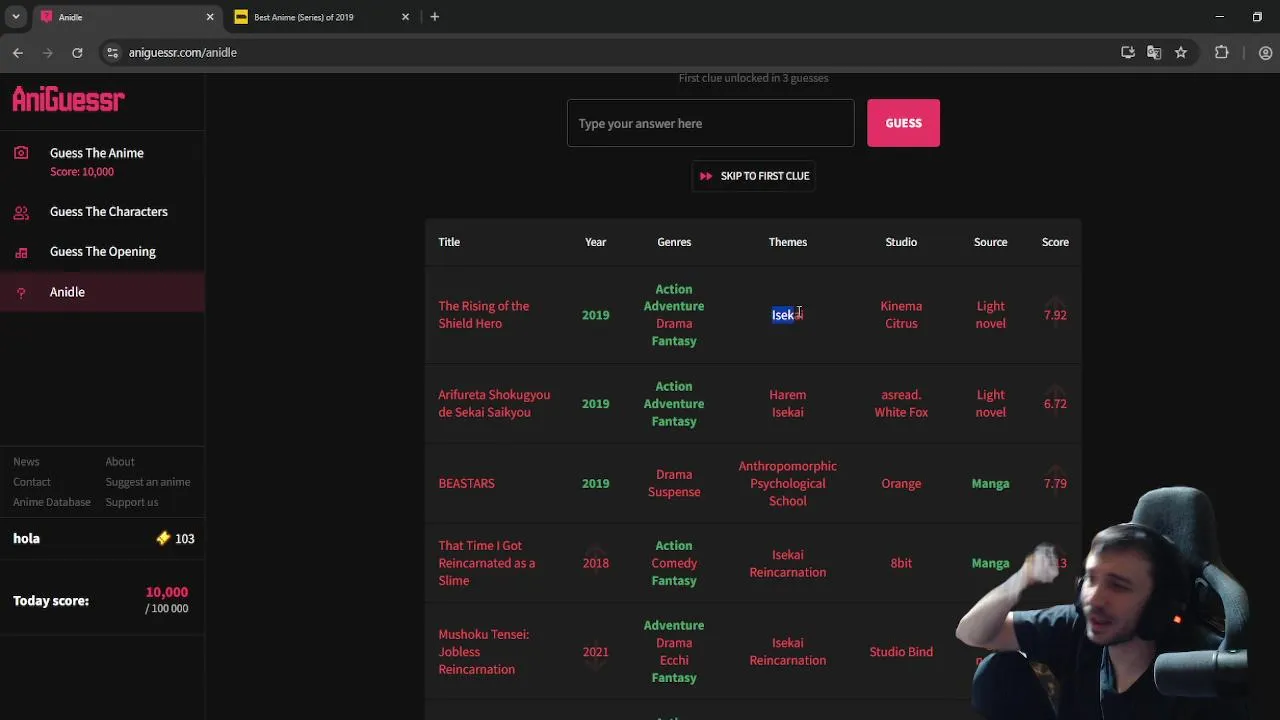
Task: Close the Anidle browser tab
Action: click(210, 17)
